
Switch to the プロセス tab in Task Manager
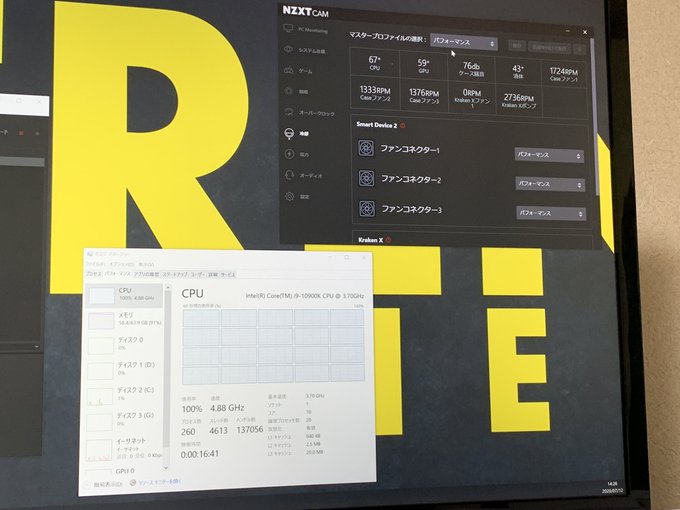(x=93, y=274)
